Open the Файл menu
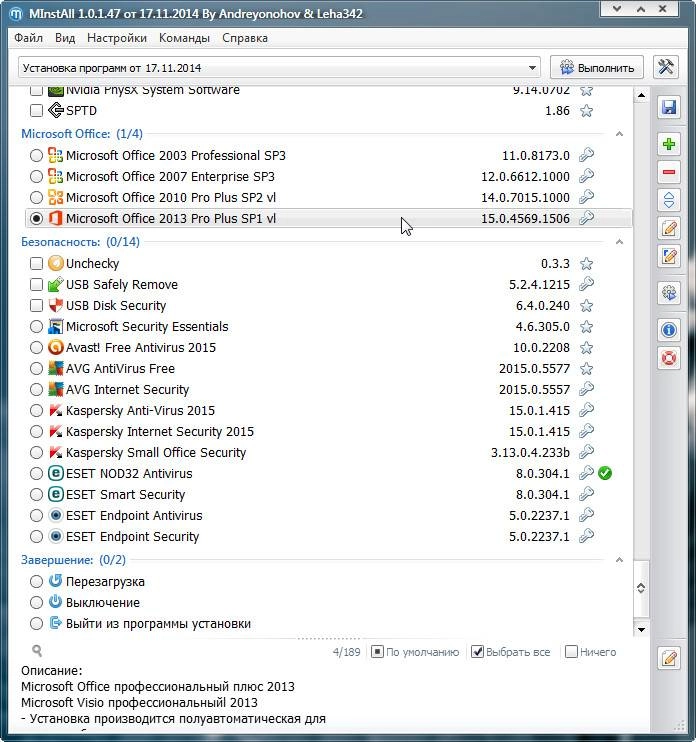Screen dimensions: 696x742 click(28, 38)
